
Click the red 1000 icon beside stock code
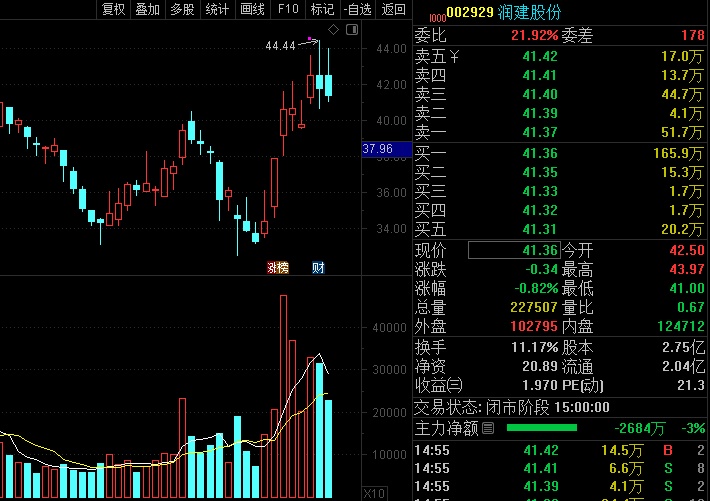tap(437, 18)
